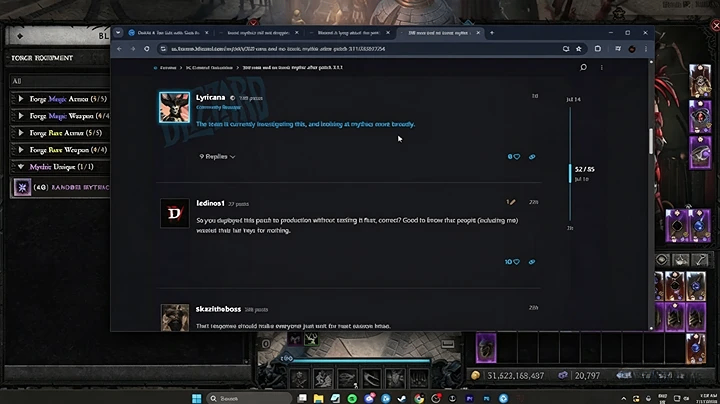
Task: Go back in the browser
Action: click(119, 49)
